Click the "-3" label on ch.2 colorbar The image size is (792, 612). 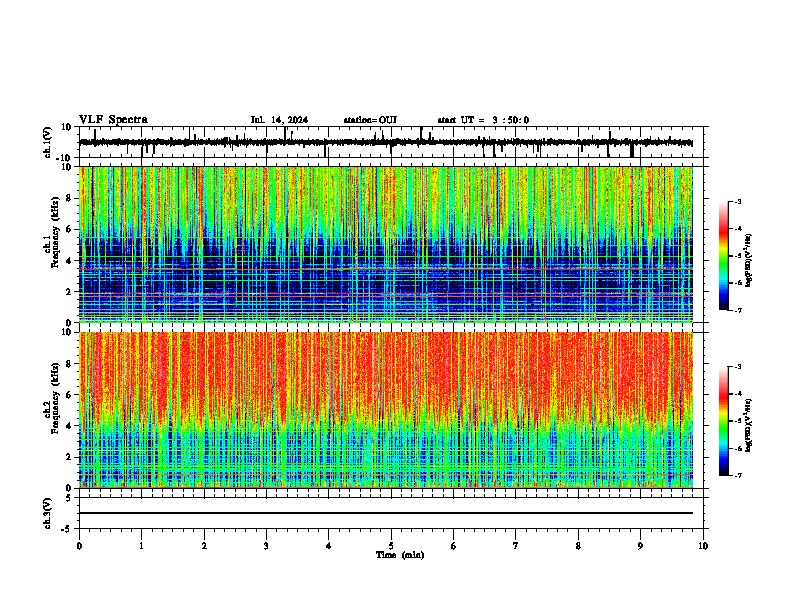pyautogui.click(x=737, y=367)
